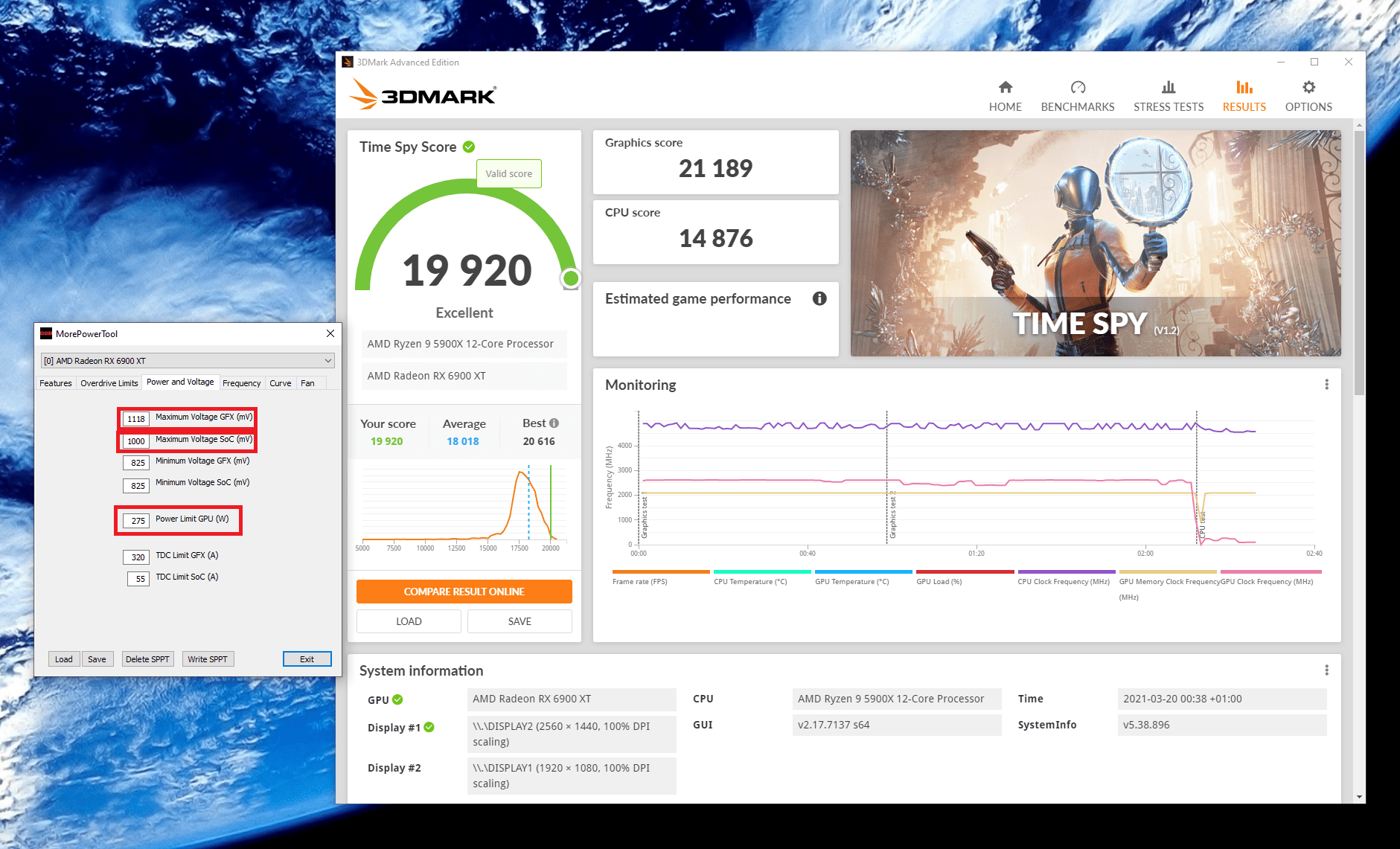
Task: Click Save in MorePowerTool
Action: point(97,659)
